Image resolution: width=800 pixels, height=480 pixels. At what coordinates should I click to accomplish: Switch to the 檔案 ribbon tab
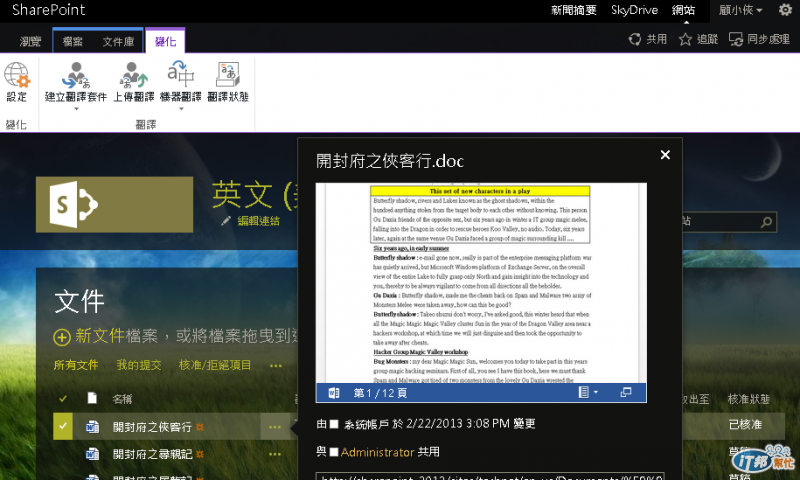click(72, 41)
